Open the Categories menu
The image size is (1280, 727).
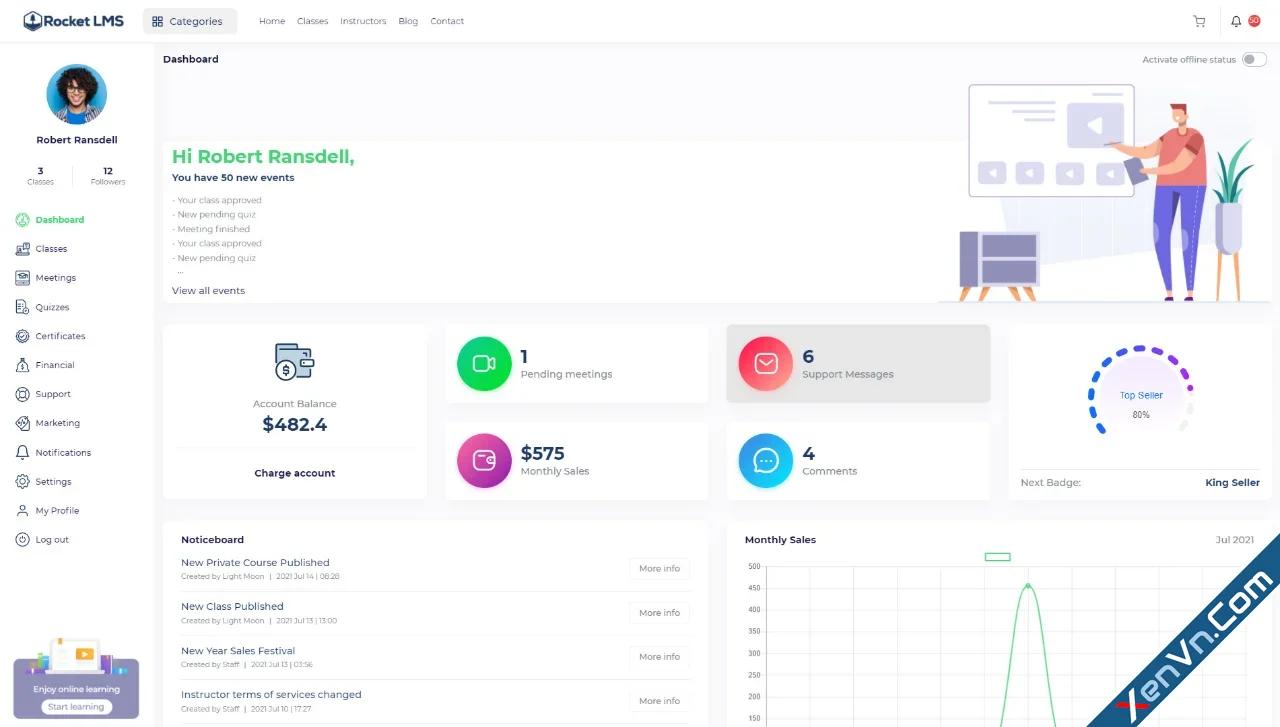189,20
